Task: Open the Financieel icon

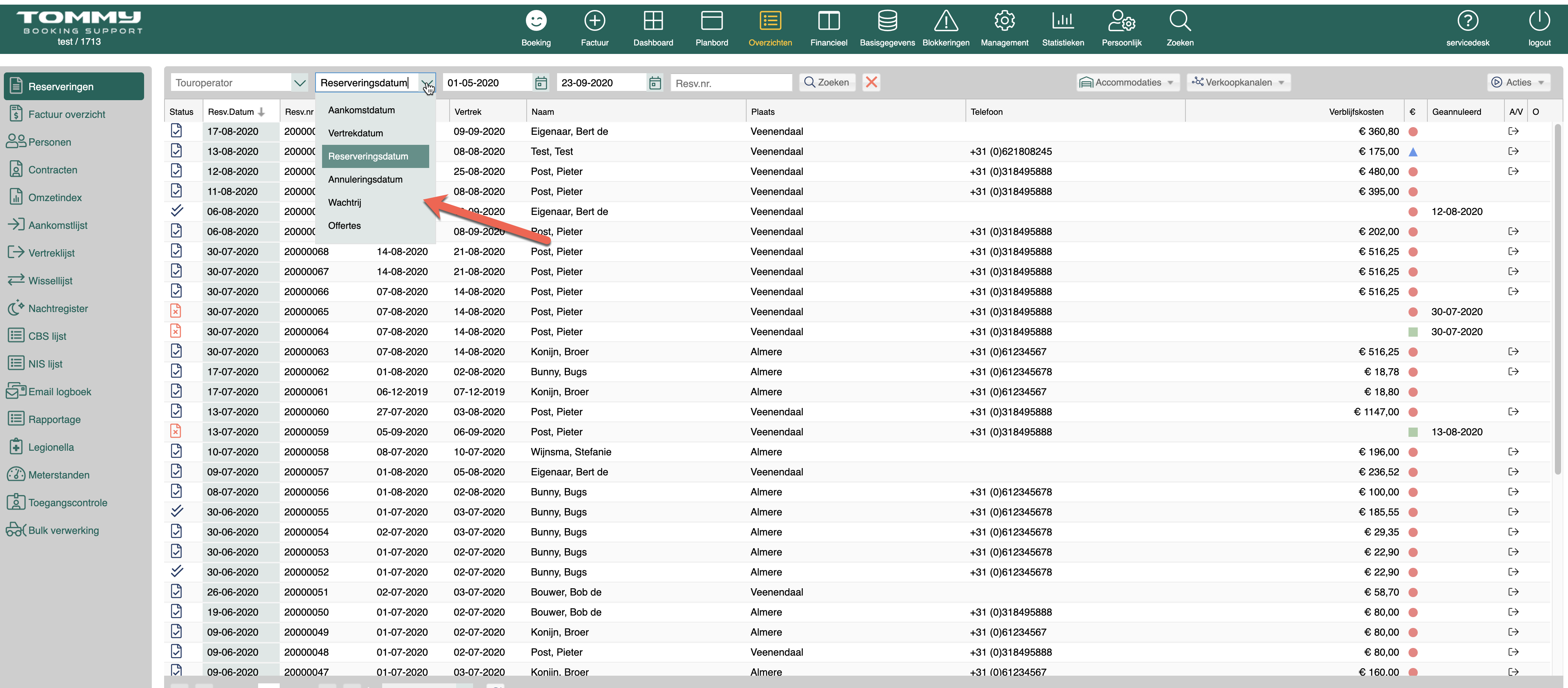Action: coord(828,21)
